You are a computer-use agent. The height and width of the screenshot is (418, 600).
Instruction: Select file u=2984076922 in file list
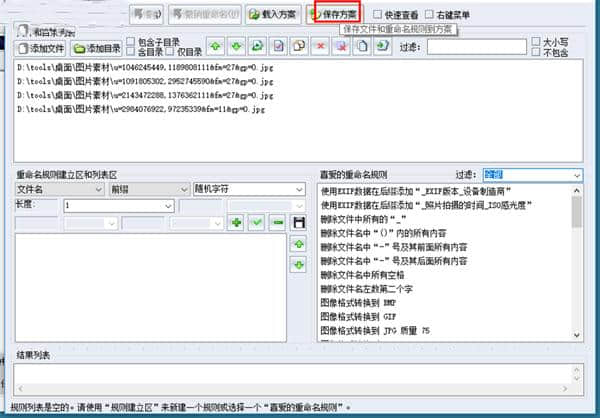pyautogui.click(x=141, y=109)
